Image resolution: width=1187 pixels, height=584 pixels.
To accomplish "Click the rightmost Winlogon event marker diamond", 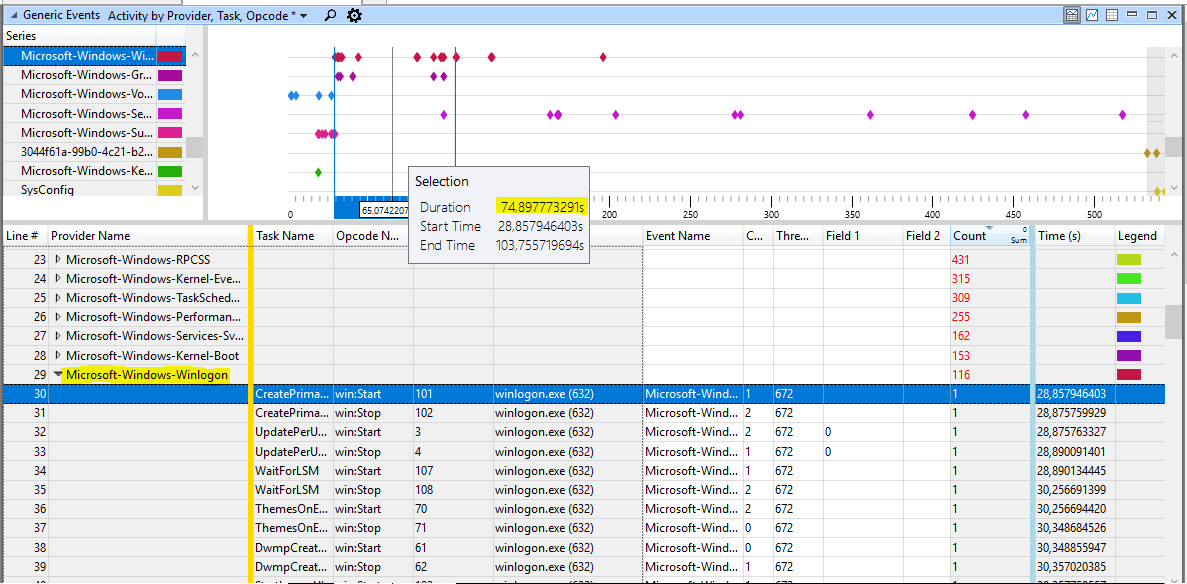I will [x=603, y=57].
